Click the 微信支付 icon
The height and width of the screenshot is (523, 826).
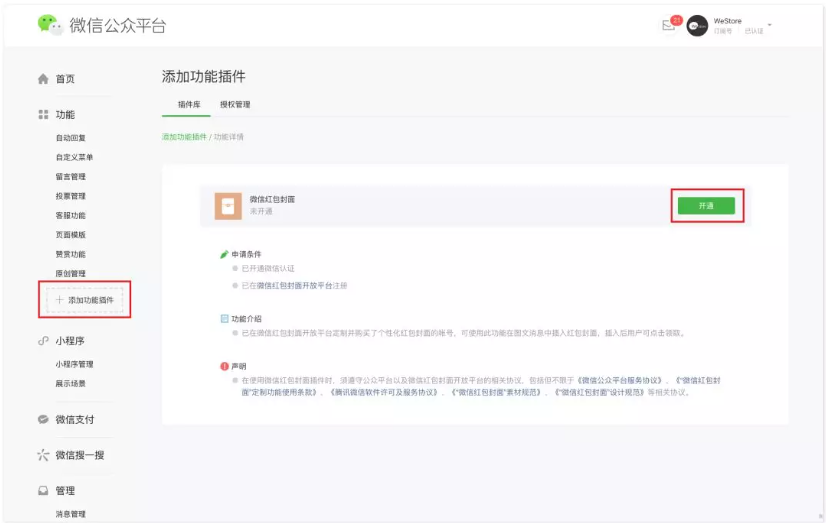coord(43,419)
